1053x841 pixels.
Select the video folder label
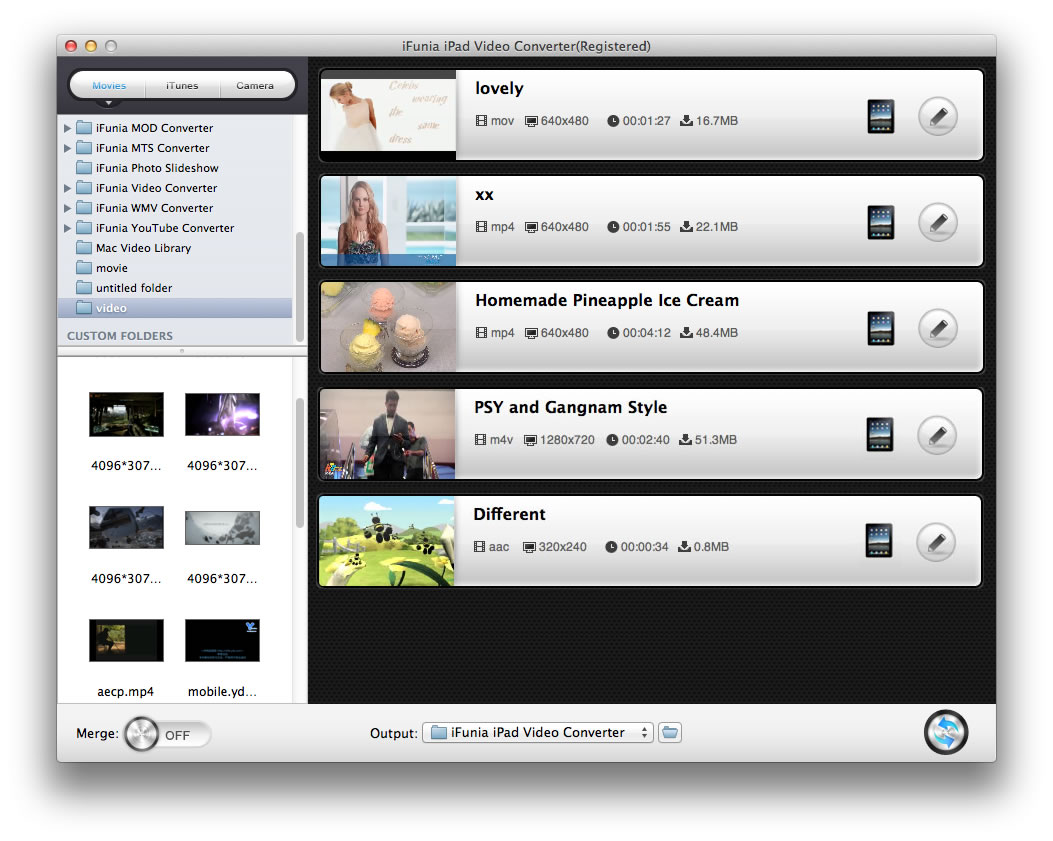tap(111, 308)
